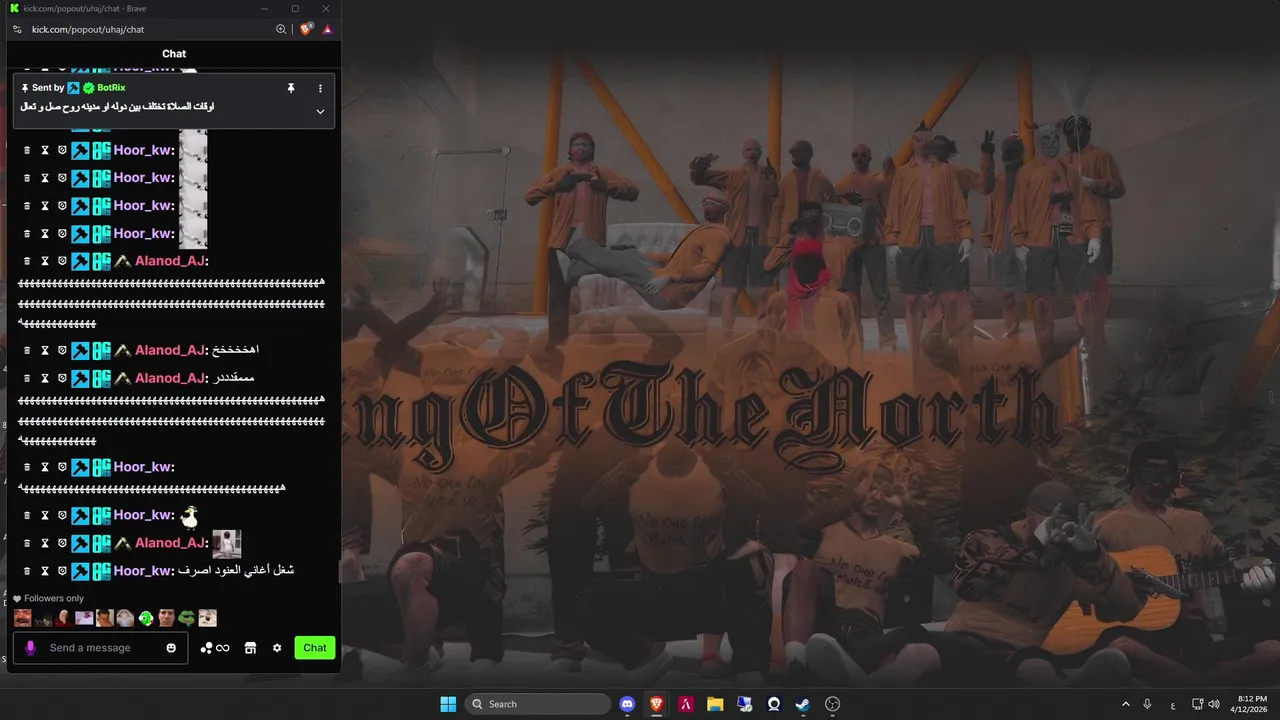Click hourglass timeout icon on مسقددر row
The width and height of the screenshot is (1280, 720).
point(44,378)
